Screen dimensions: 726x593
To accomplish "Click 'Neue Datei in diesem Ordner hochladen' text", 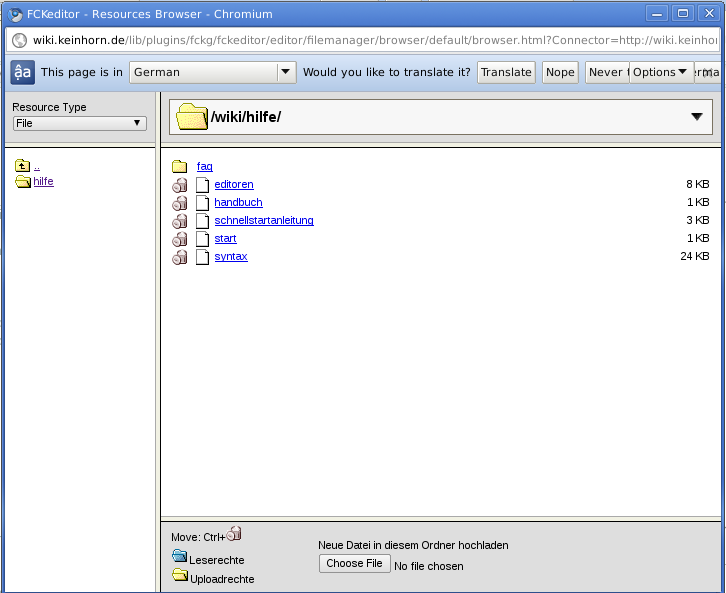I will [413, 545].
